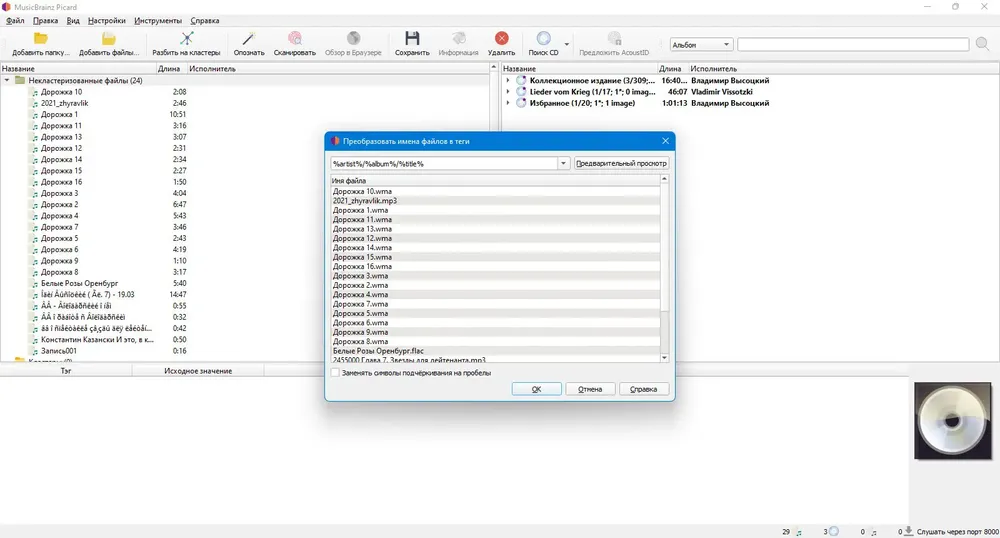Screen dimensions: 1000x538
Task: Click the Отмена button
Action: pos(590,389)
